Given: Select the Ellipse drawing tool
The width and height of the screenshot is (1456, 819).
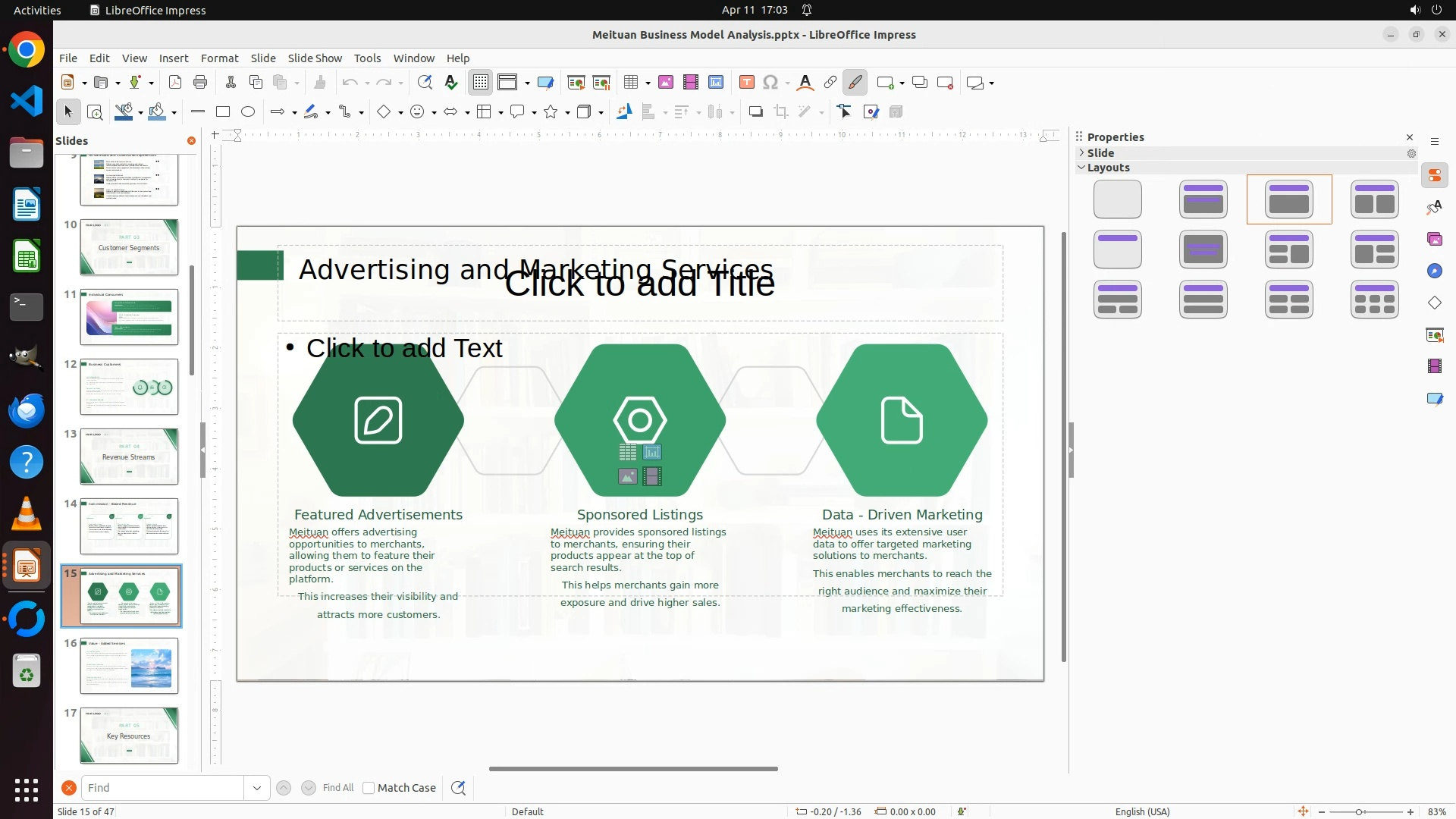Looking at the screenshot, I should [x=248, y=112].
